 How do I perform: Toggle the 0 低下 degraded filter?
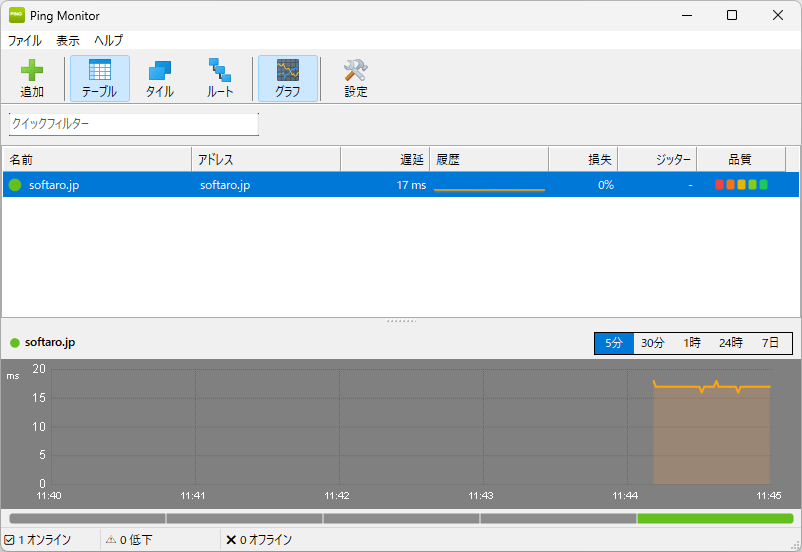point(129,540)
